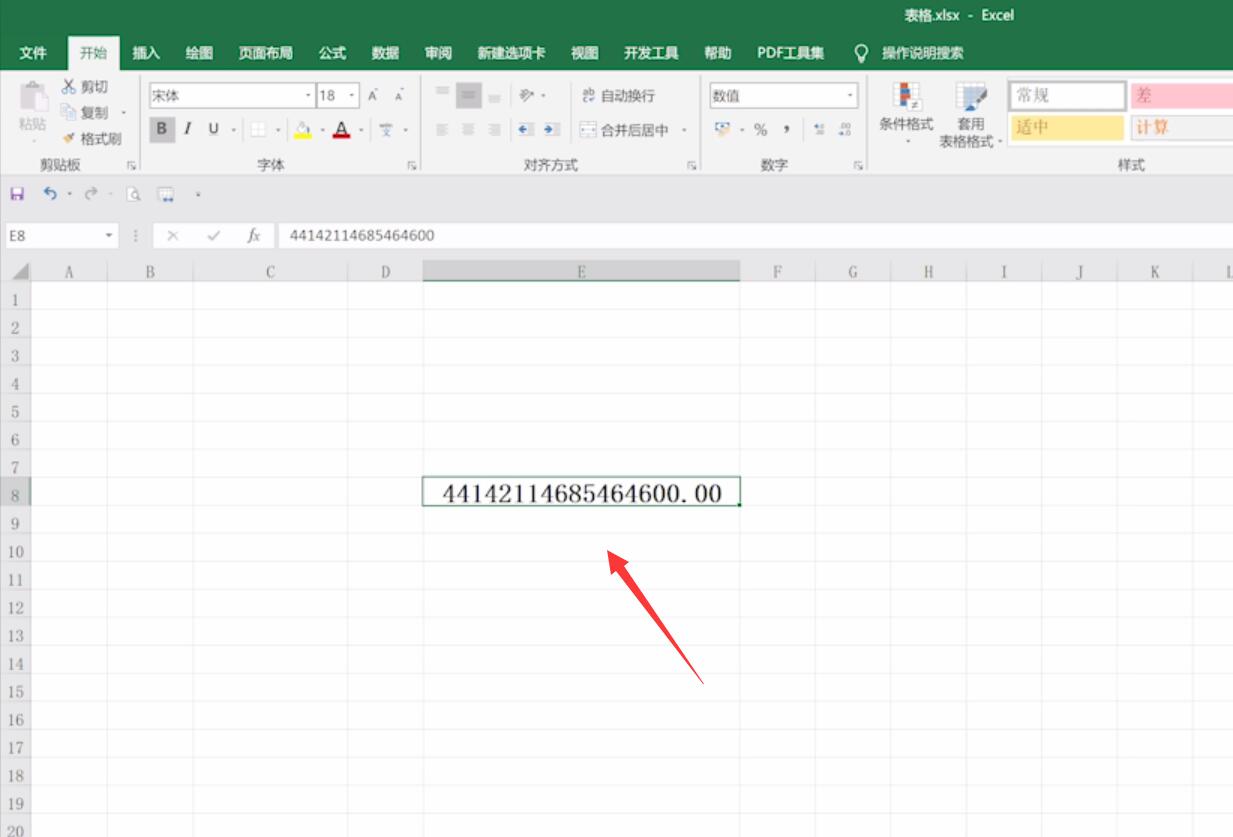Apply the 常规 (Normal) cell style
The height and width of the screenshot is (837, 1233).
tap(1067, 96)
